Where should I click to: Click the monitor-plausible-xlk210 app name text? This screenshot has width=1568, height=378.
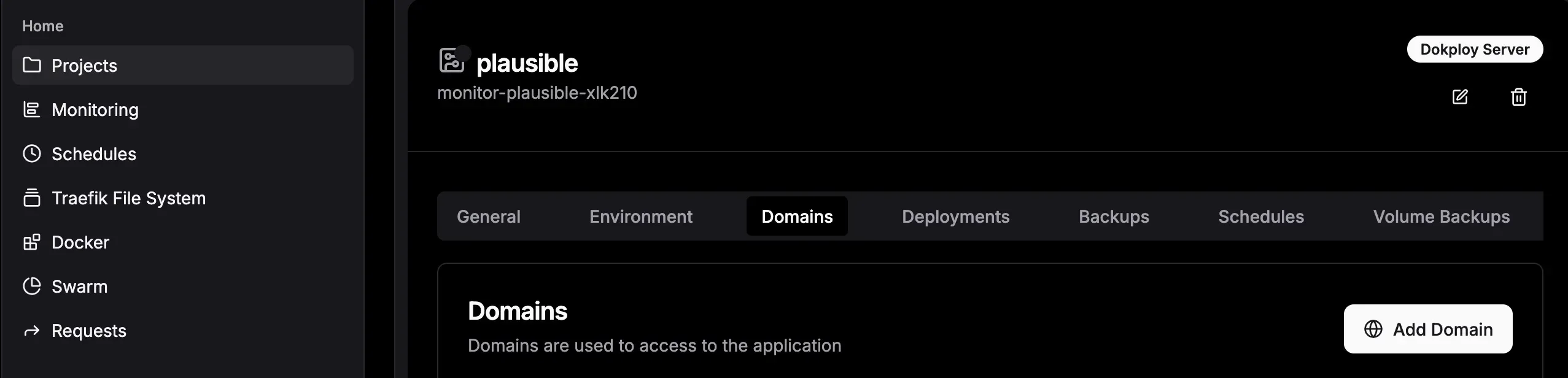click(x=537, y=93)
